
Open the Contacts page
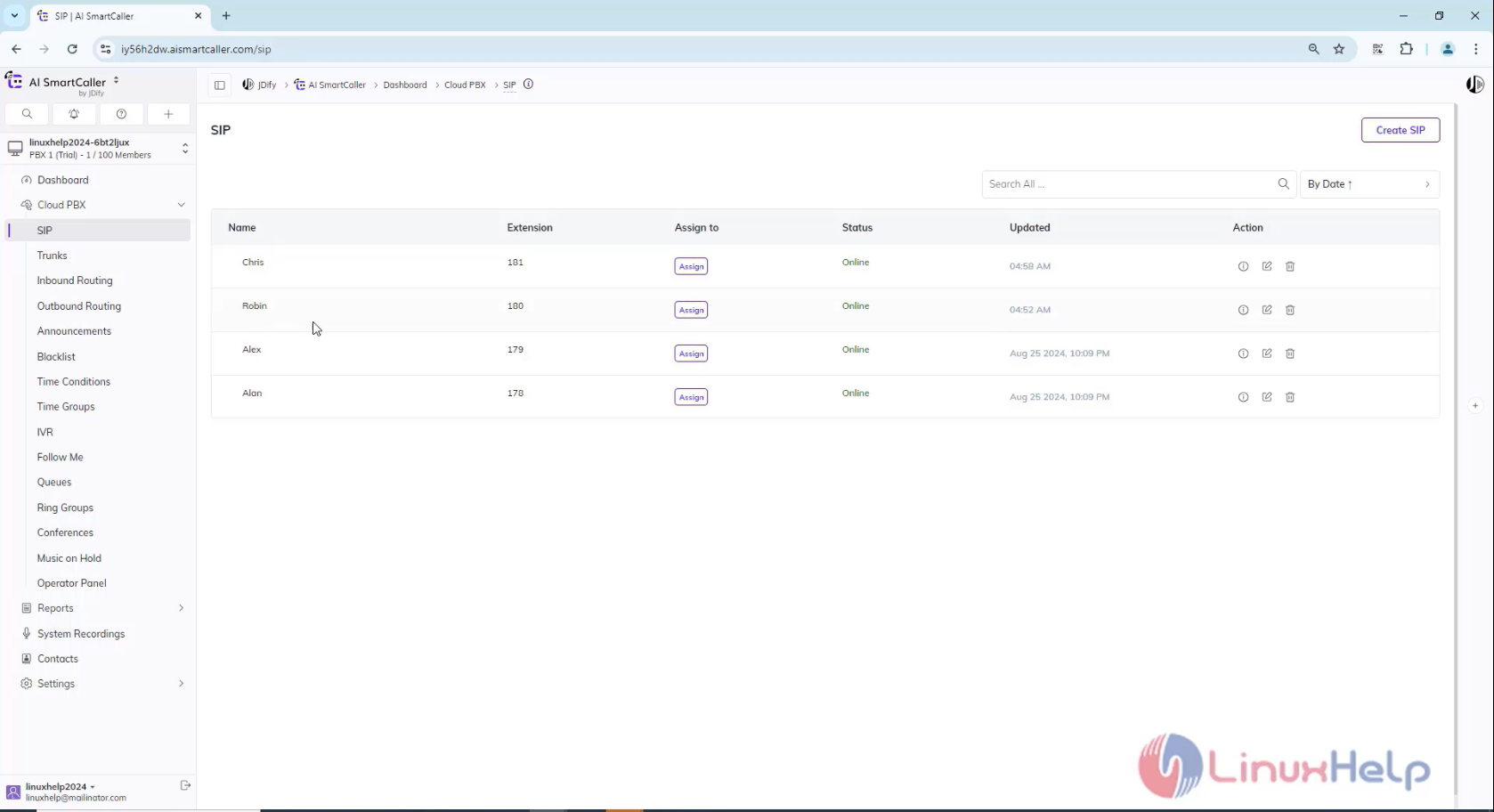tap(57, 659)
